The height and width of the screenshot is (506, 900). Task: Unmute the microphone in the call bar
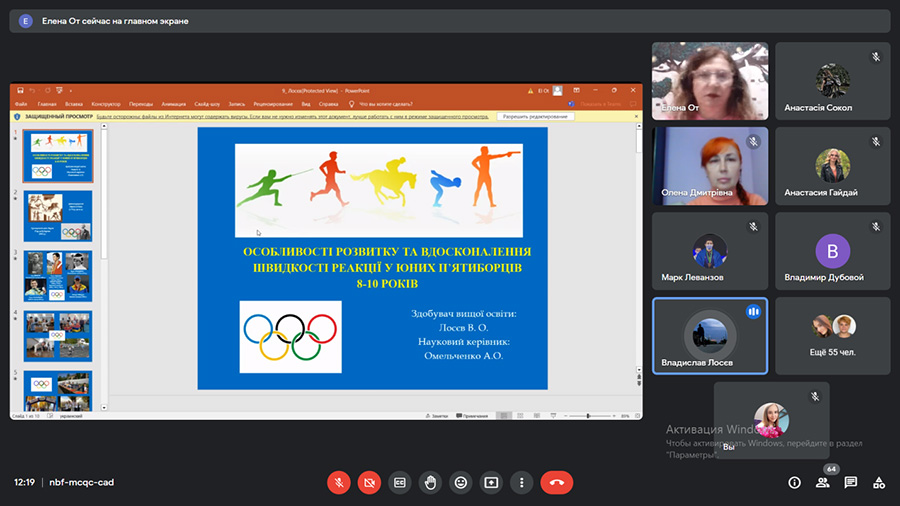click(339, 482)
